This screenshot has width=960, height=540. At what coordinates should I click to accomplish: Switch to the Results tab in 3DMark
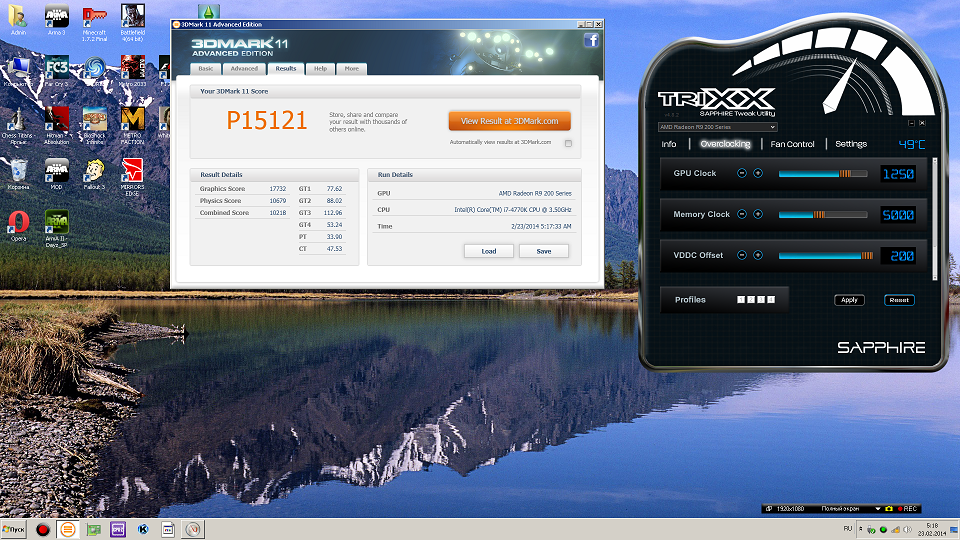coord(286,69)
